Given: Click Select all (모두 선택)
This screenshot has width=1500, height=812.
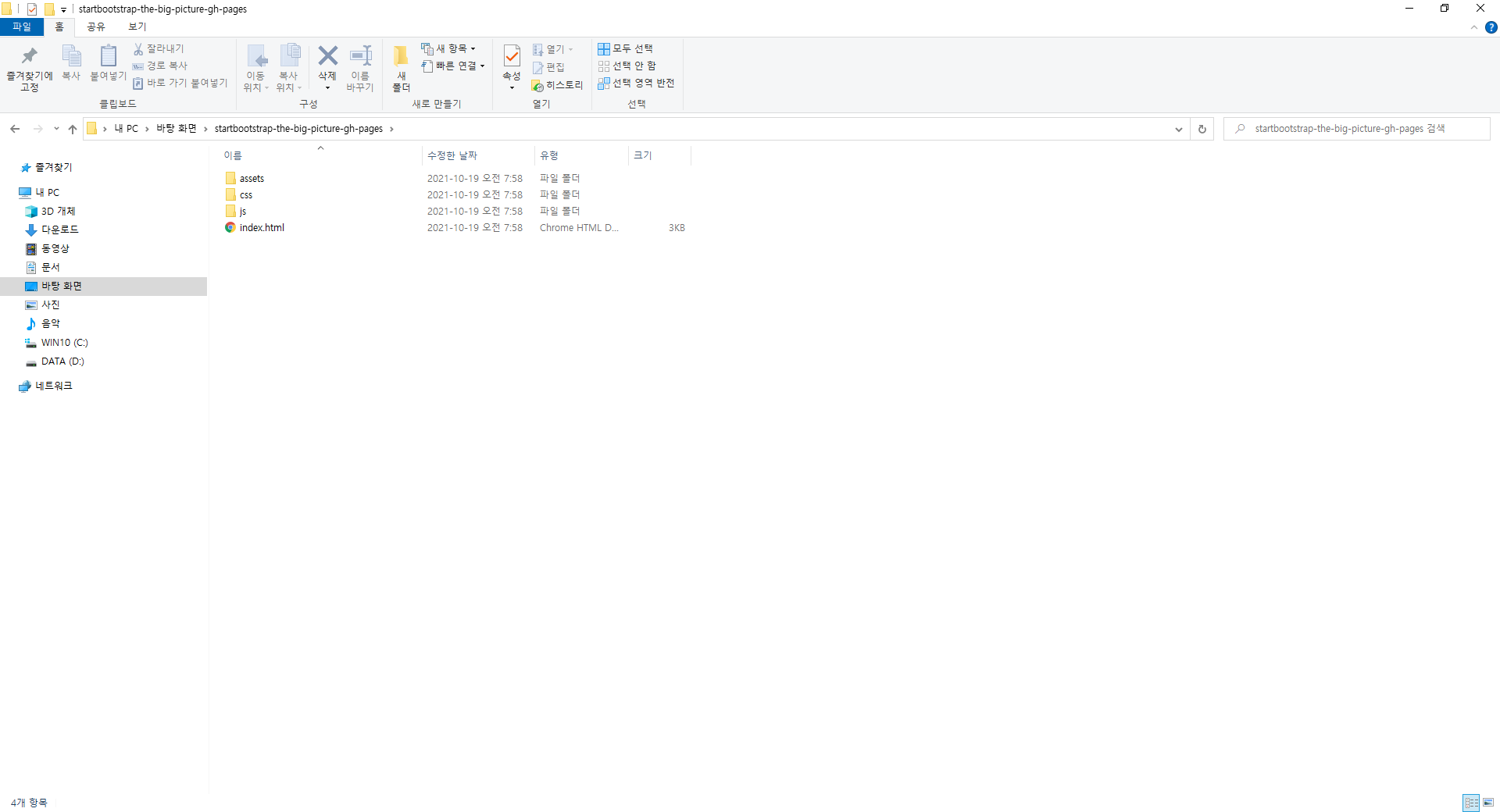Looking at the screenshot, I should pos(625,48).
